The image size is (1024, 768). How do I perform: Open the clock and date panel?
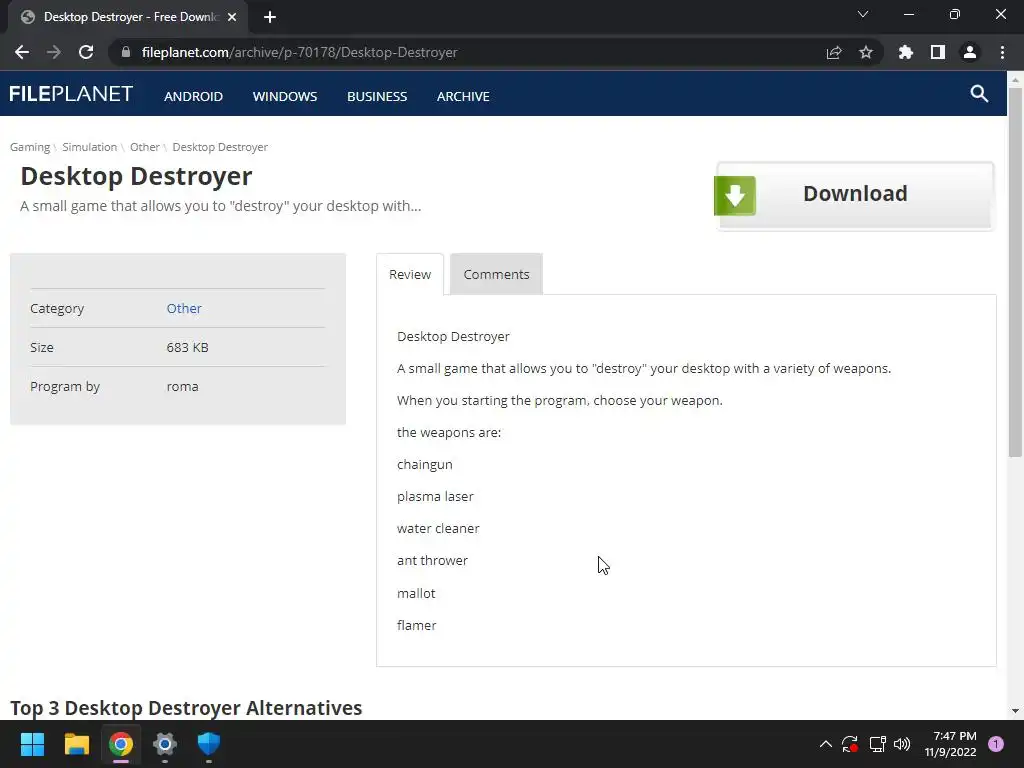click(950, 744)
